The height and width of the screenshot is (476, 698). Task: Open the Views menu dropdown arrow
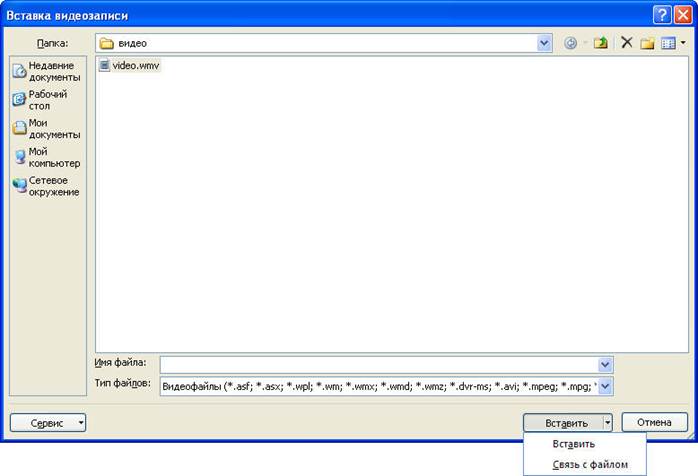683,43
